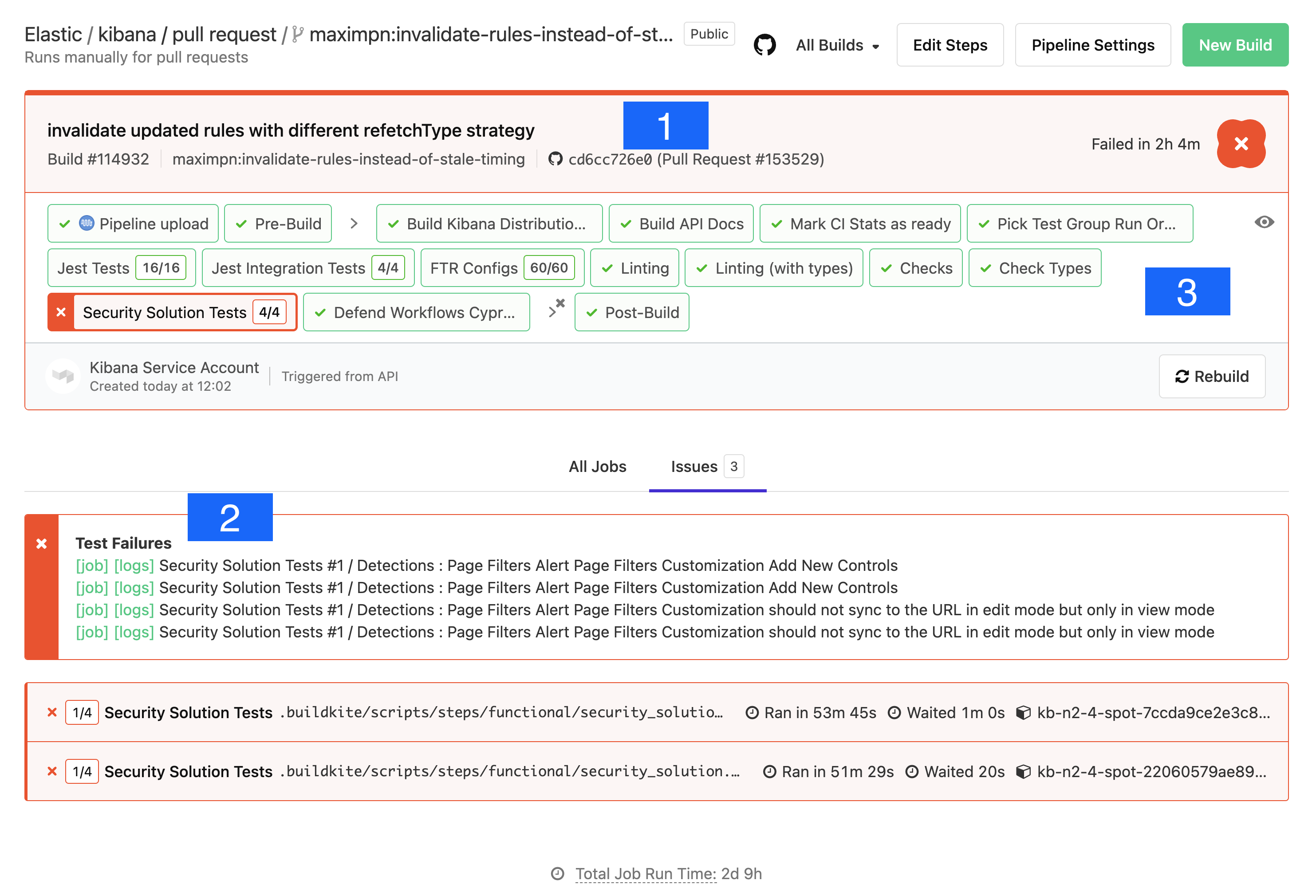This screenshot has height=896, width=1316.
Task: Click the clock icon beside Ran in 53m 45s
Action: (x=753, y=713)
